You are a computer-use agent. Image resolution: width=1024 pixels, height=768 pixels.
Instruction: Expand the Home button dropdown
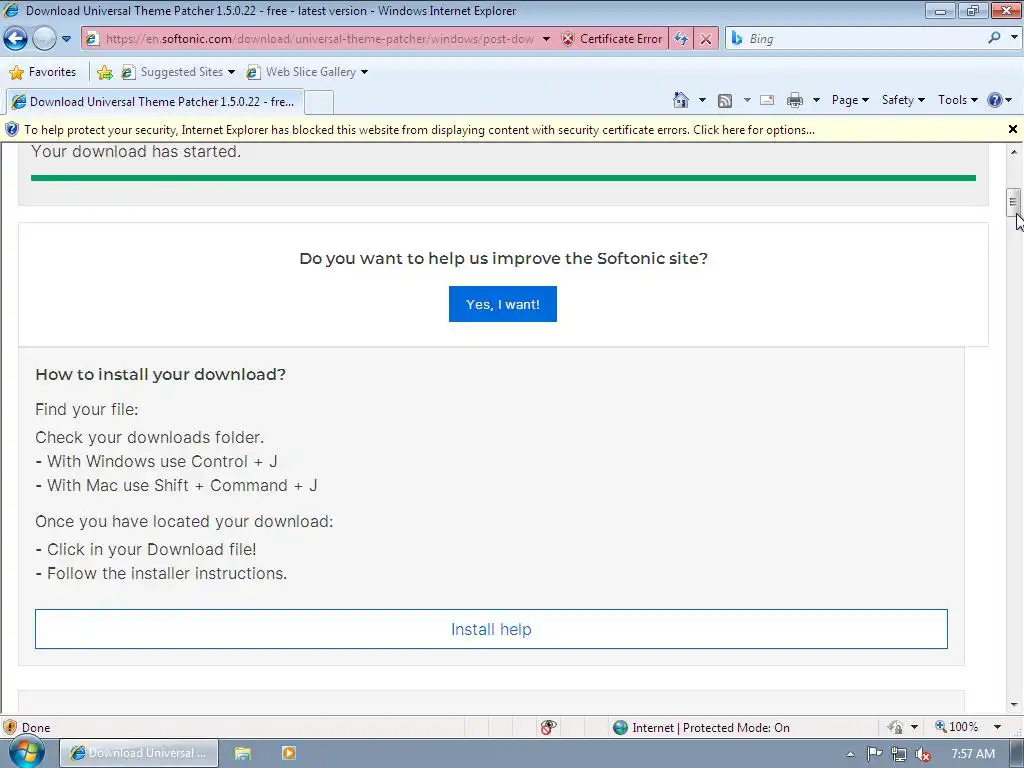pos(702,100)
